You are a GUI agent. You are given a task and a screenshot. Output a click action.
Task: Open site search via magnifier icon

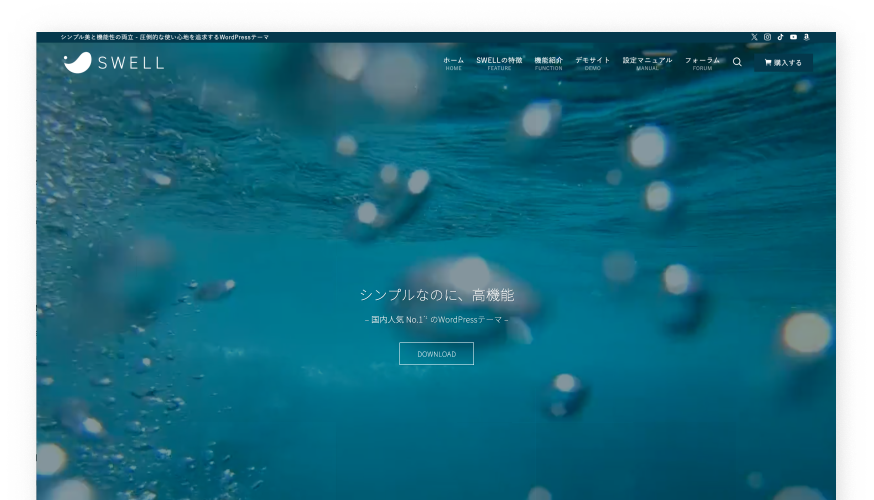pyautogui.click(x=737, y=62)
